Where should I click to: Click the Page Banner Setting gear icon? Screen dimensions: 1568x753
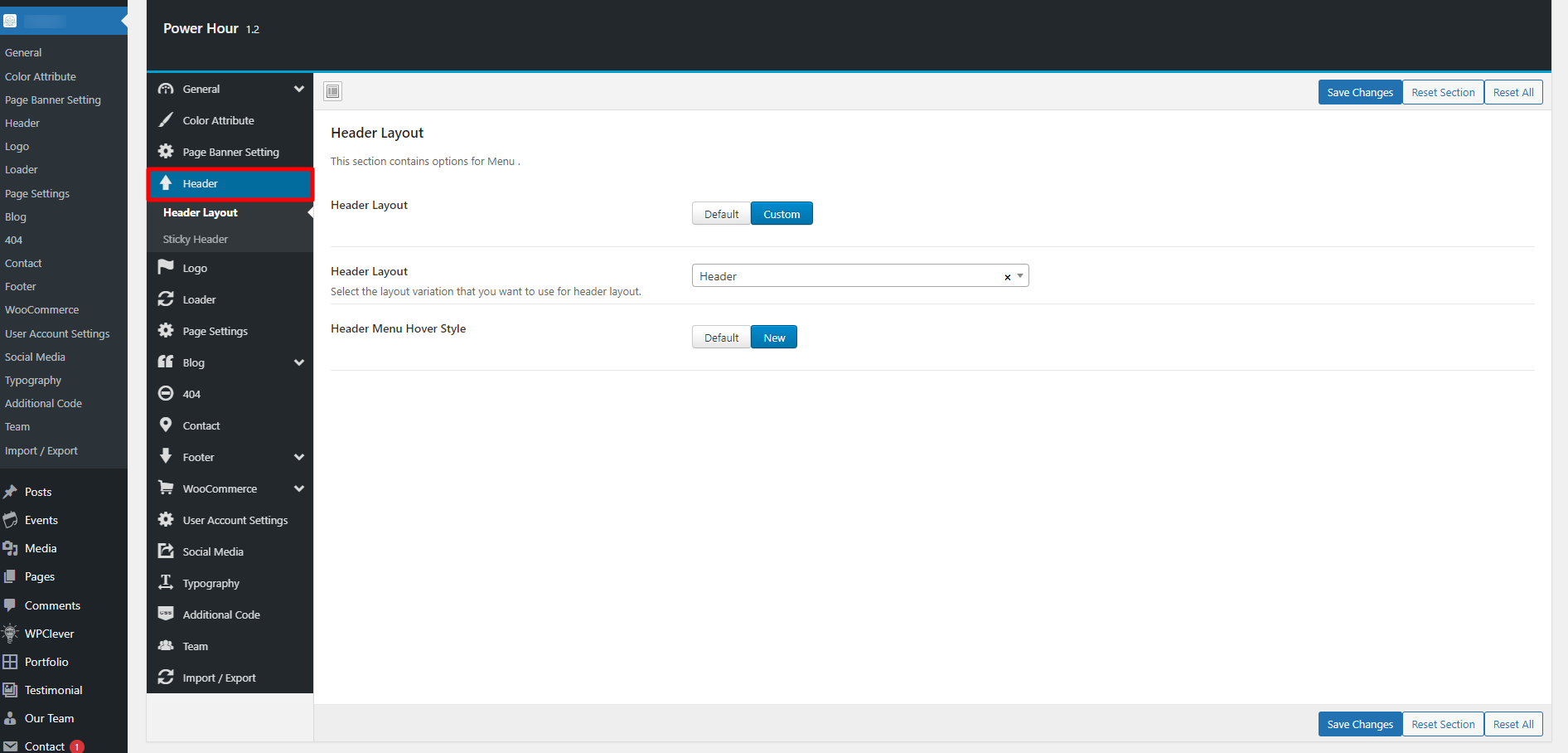point(166,152)
